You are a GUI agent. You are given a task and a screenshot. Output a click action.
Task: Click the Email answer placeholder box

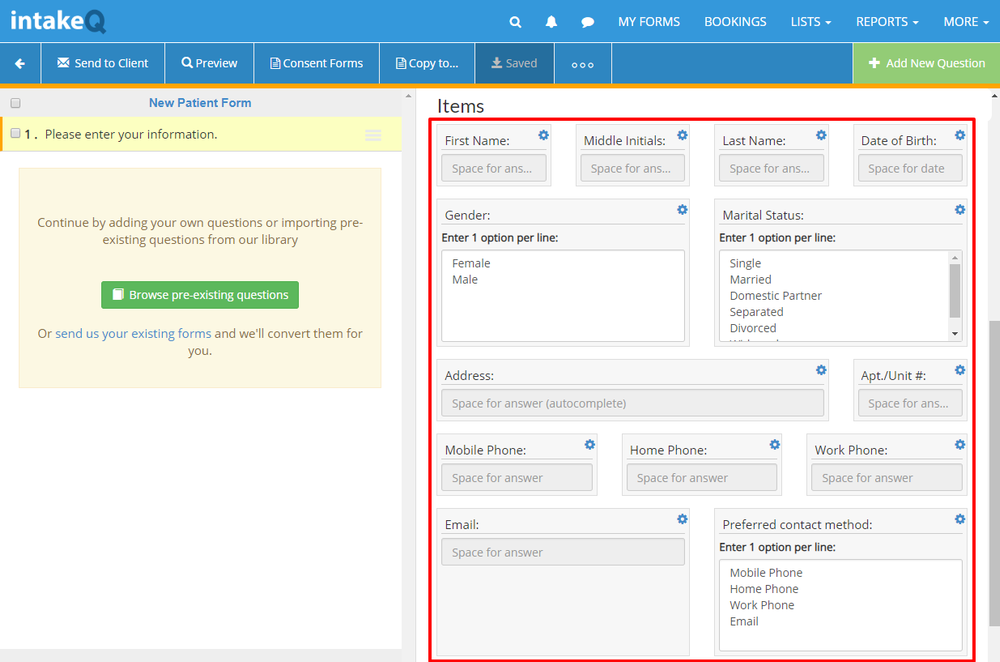coord(563,552)
